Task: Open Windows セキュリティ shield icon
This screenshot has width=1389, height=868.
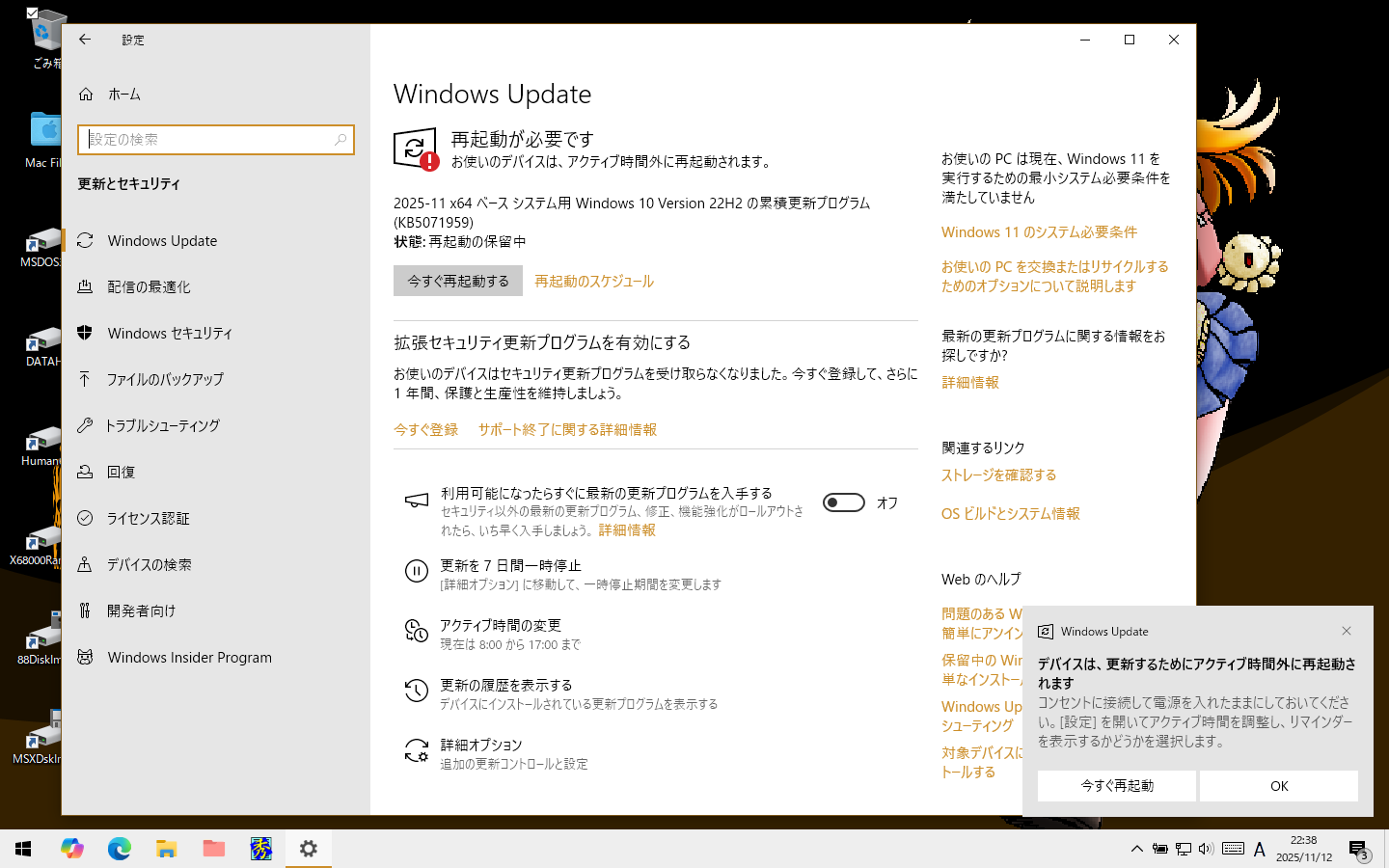Action: [87, 333]
